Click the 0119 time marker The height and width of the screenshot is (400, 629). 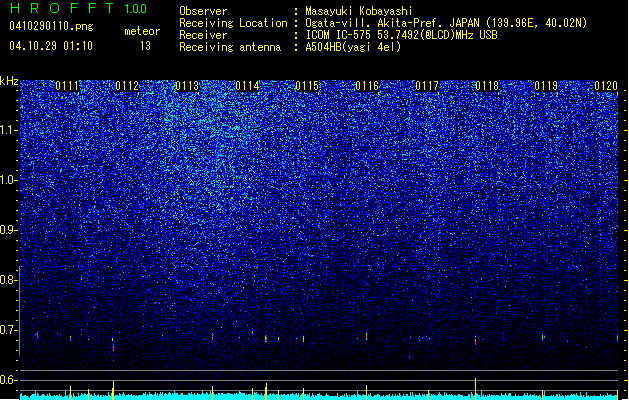[546, 86]
